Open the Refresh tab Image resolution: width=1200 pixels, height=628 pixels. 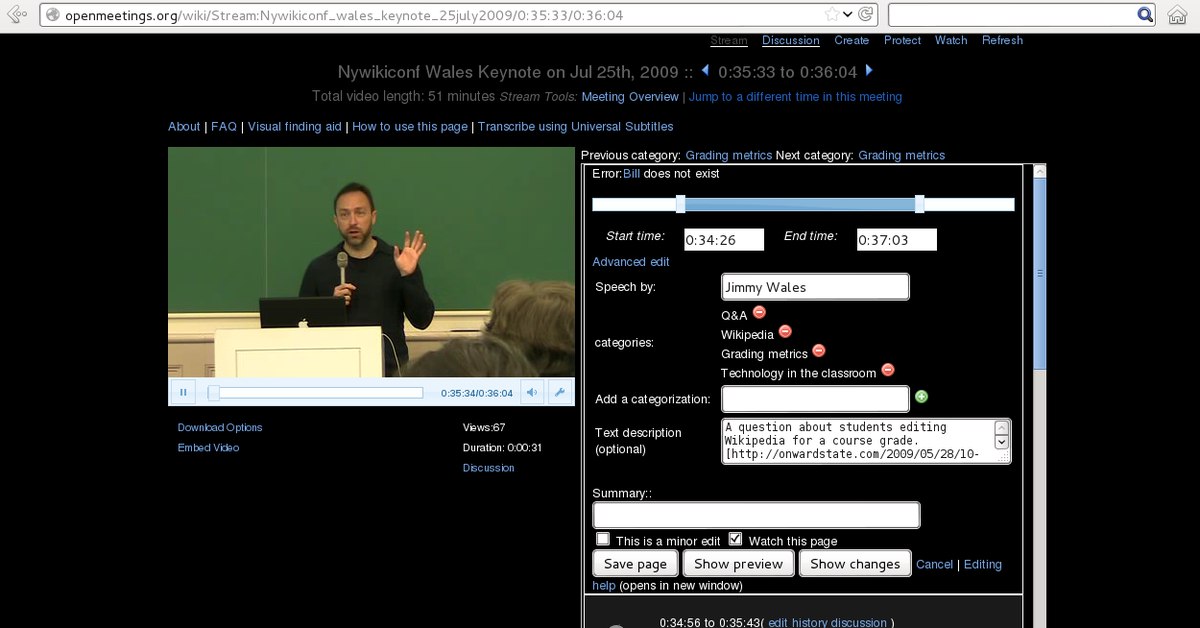[x=1002, y=41]
